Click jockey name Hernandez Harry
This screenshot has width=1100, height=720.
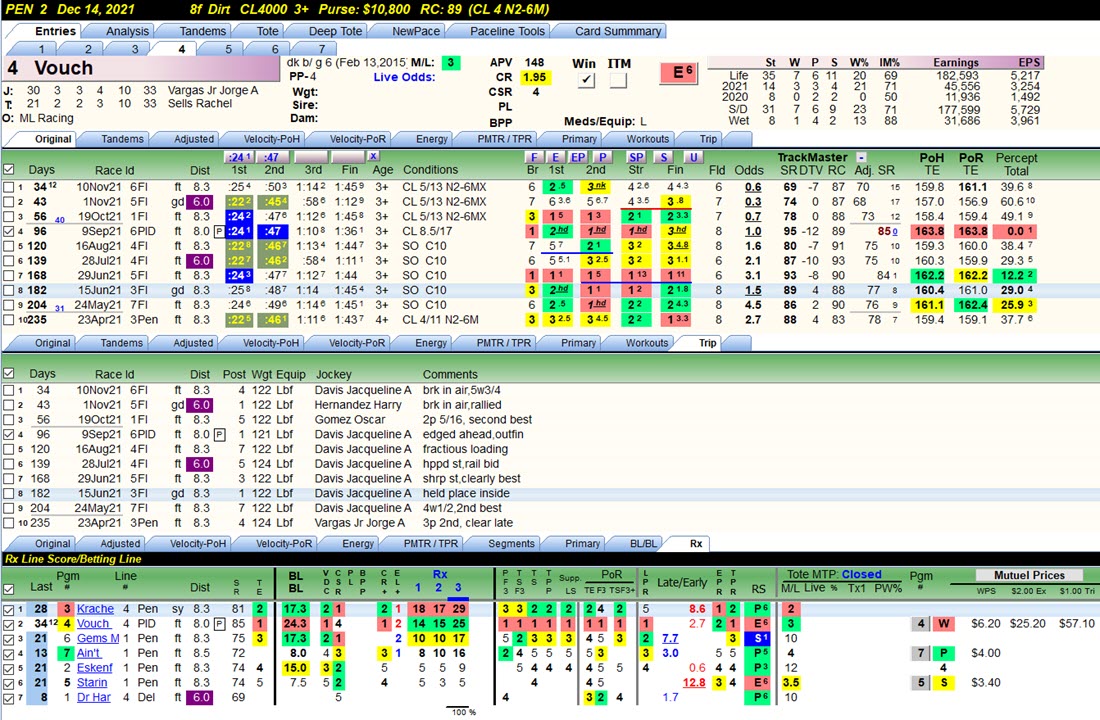click(358, 405)
